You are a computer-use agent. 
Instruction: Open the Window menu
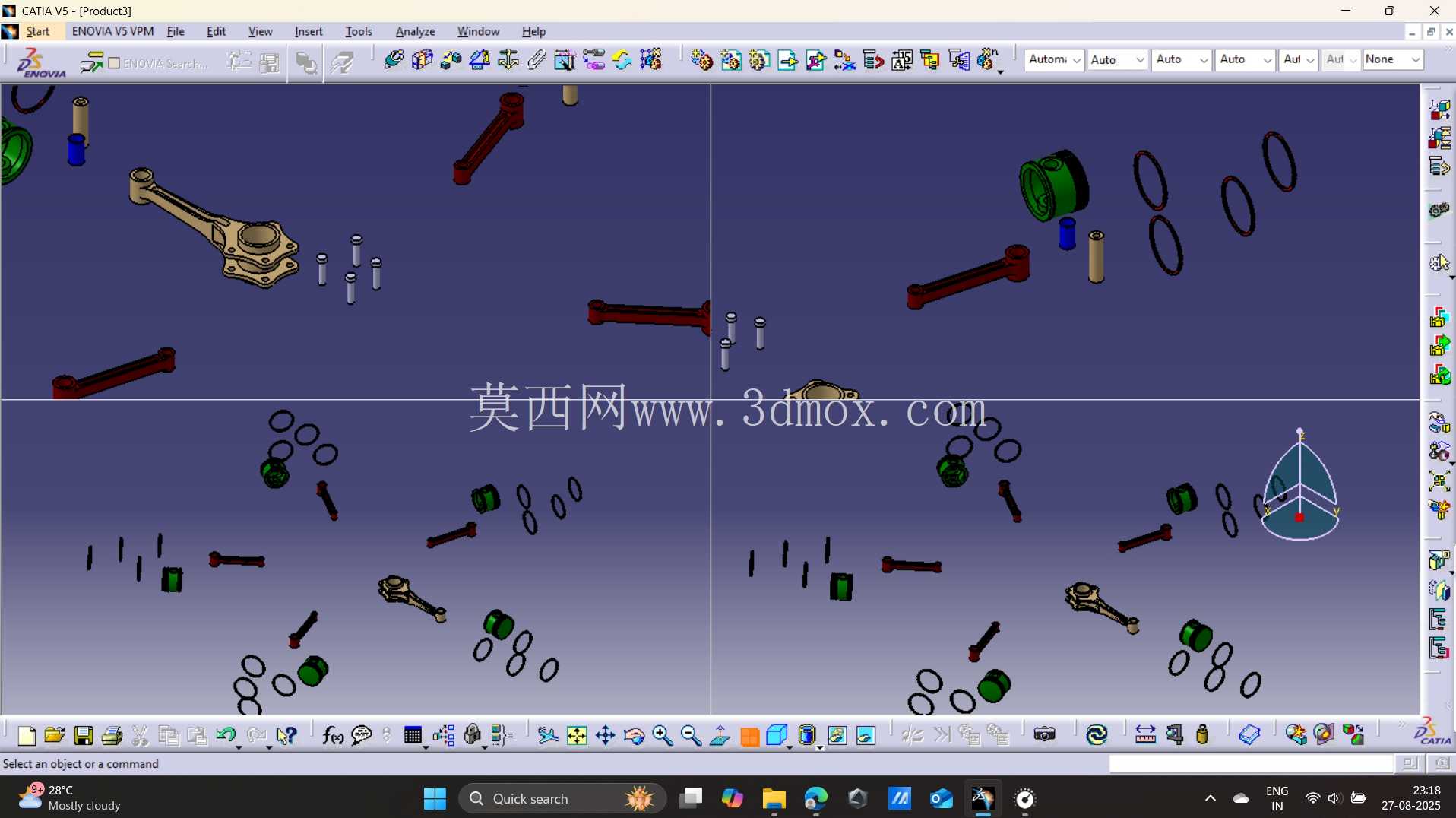tap(478, 31)
